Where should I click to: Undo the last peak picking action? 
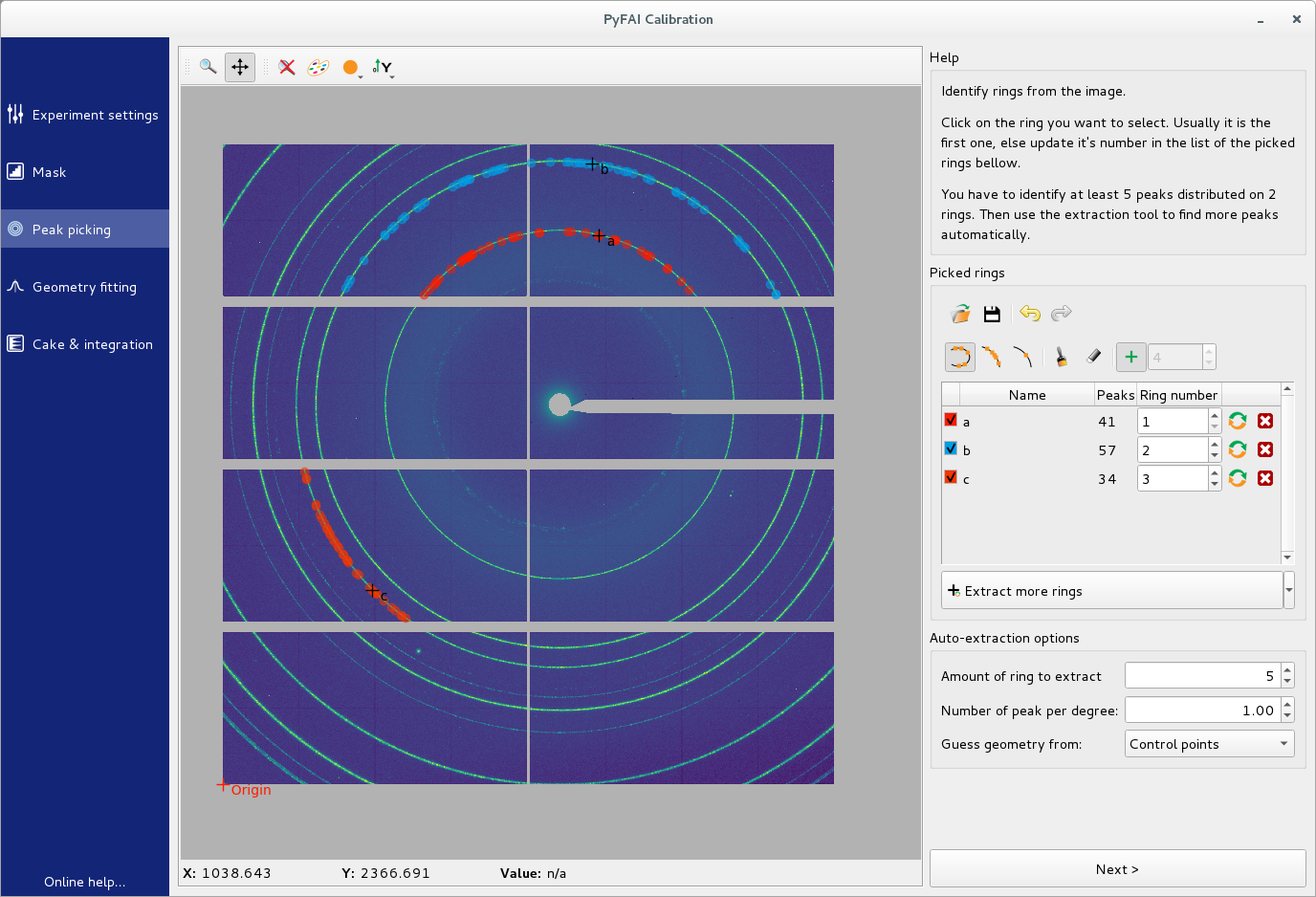coord(1029,313)
